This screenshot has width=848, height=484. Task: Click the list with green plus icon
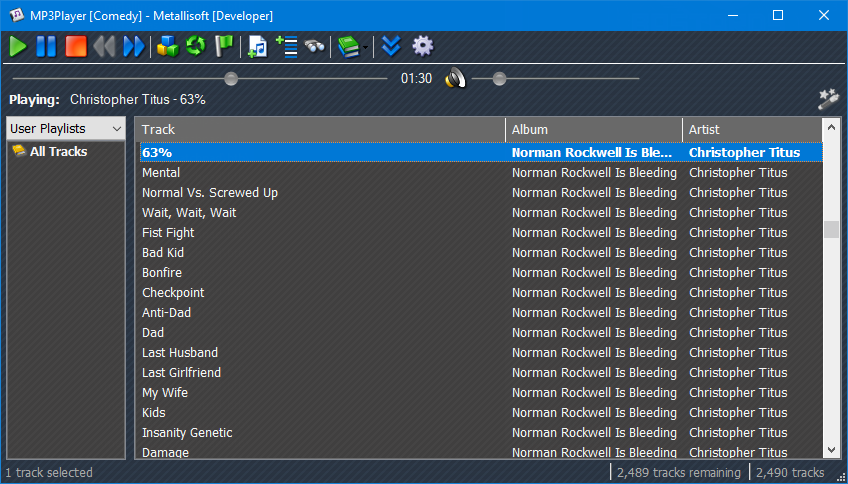(x=287, y=46)
